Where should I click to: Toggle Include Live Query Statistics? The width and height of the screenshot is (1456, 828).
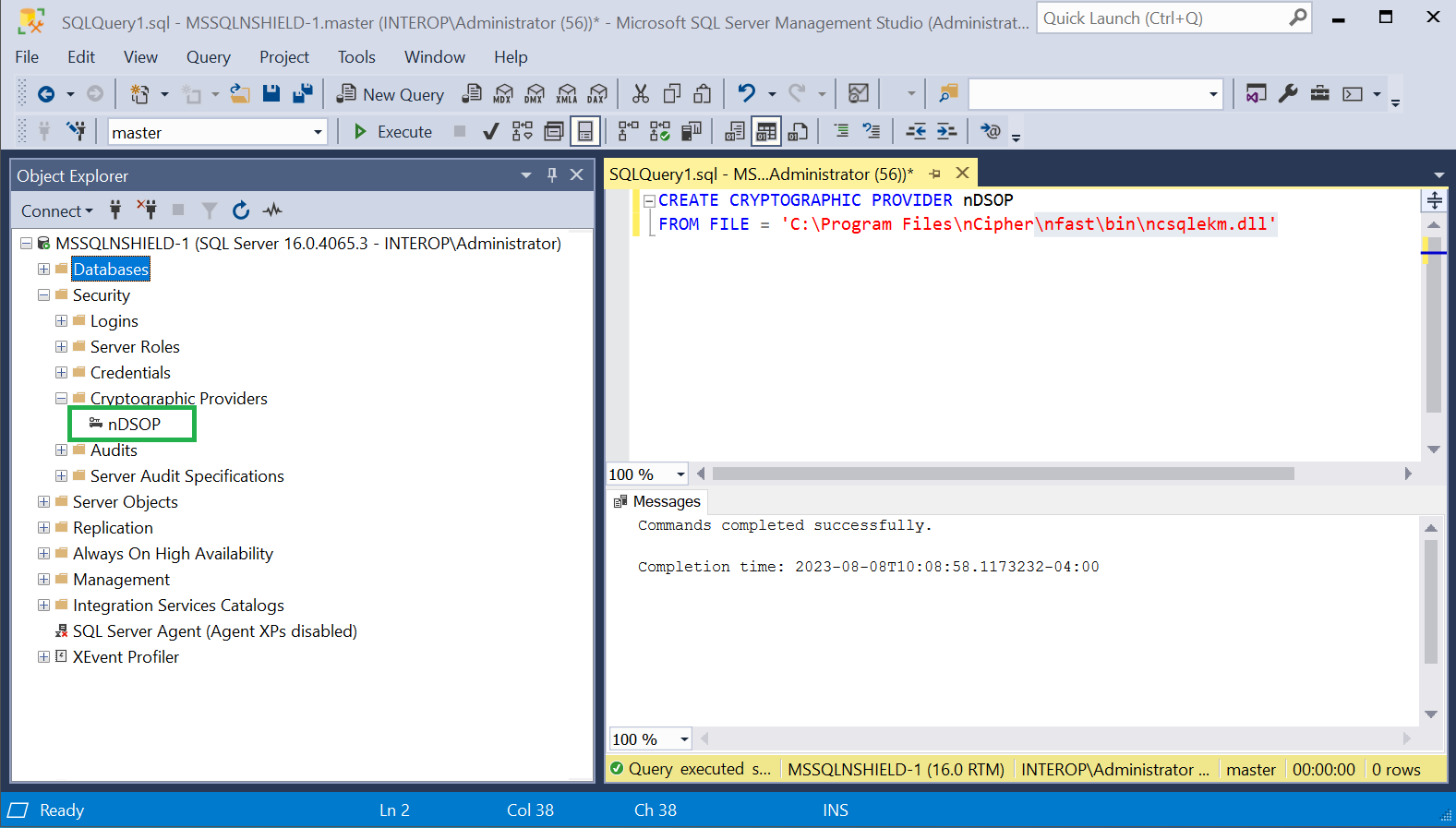tap(660, 131)
